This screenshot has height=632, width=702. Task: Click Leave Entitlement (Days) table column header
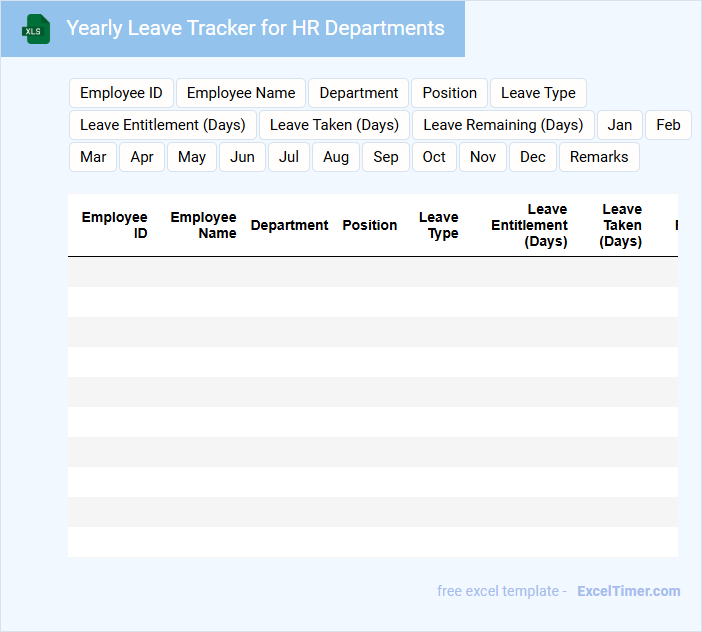(529, 225)
